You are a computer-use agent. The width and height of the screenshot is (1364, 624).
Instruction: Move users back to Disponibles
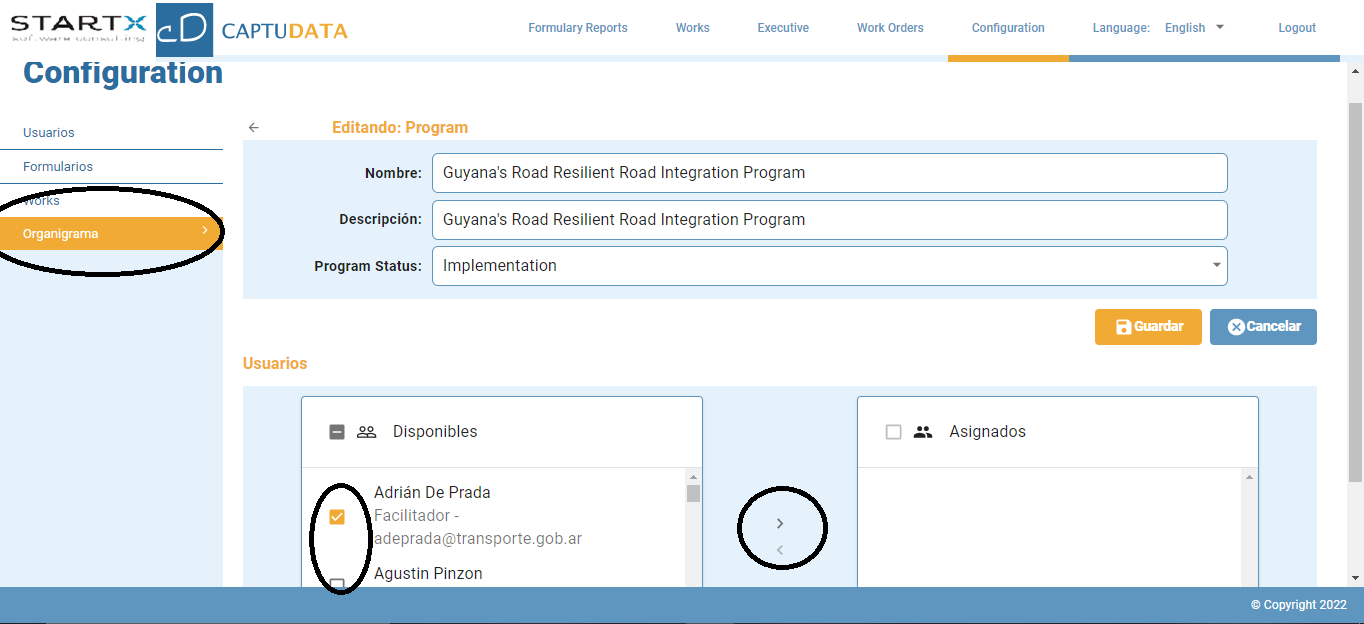780,549
